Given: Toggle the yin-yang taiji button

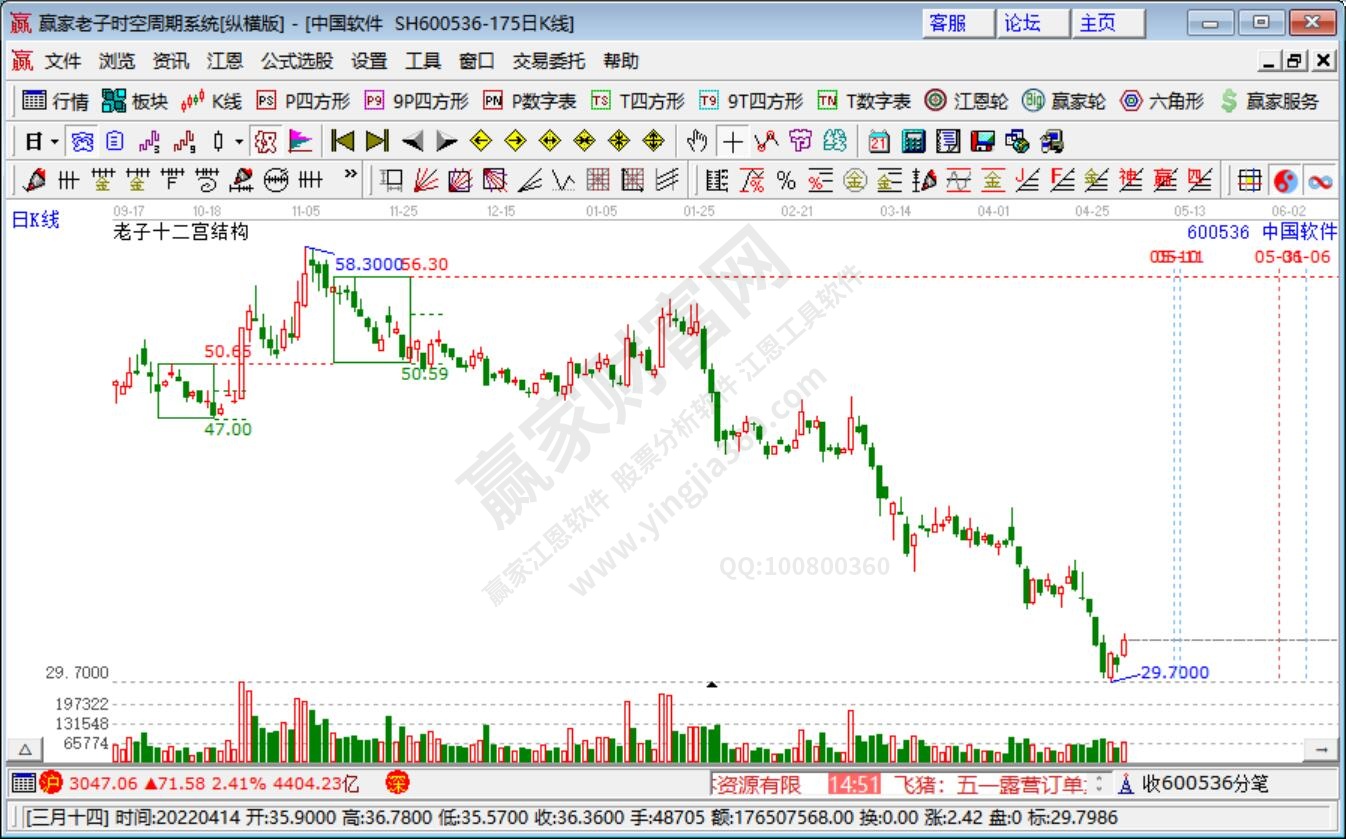Looking at the screenshot, I should (1285, 180).
